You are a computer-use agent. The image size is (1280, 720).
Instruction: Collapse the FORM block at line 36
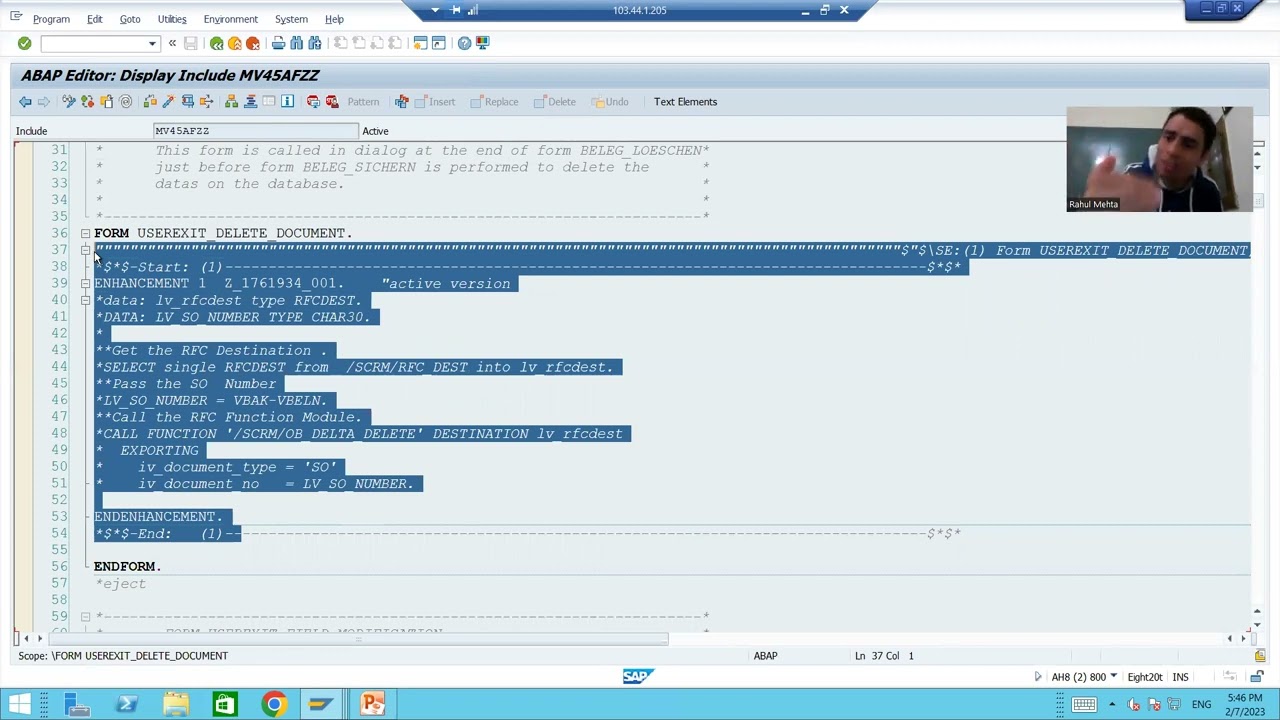(x=85, y=233)
